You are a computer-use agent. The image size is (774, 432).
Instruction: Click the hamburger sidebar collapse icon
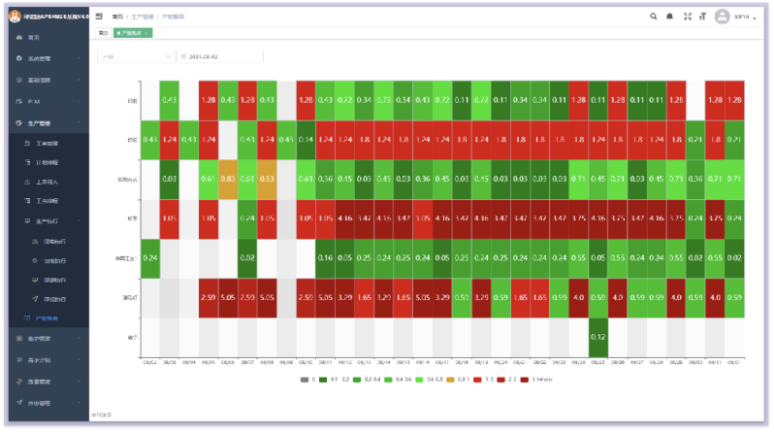tap(99, 16)
